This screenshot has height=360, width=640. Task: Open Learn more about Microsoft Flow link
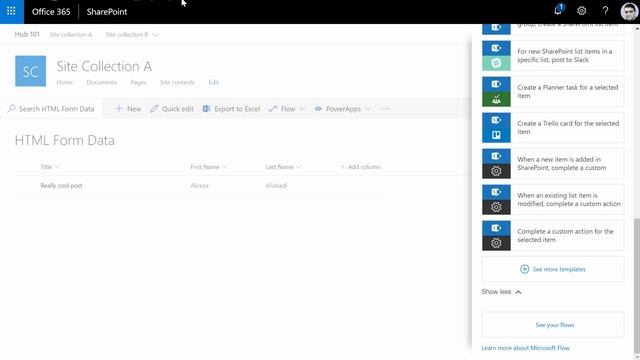click(x=525, y=348)
